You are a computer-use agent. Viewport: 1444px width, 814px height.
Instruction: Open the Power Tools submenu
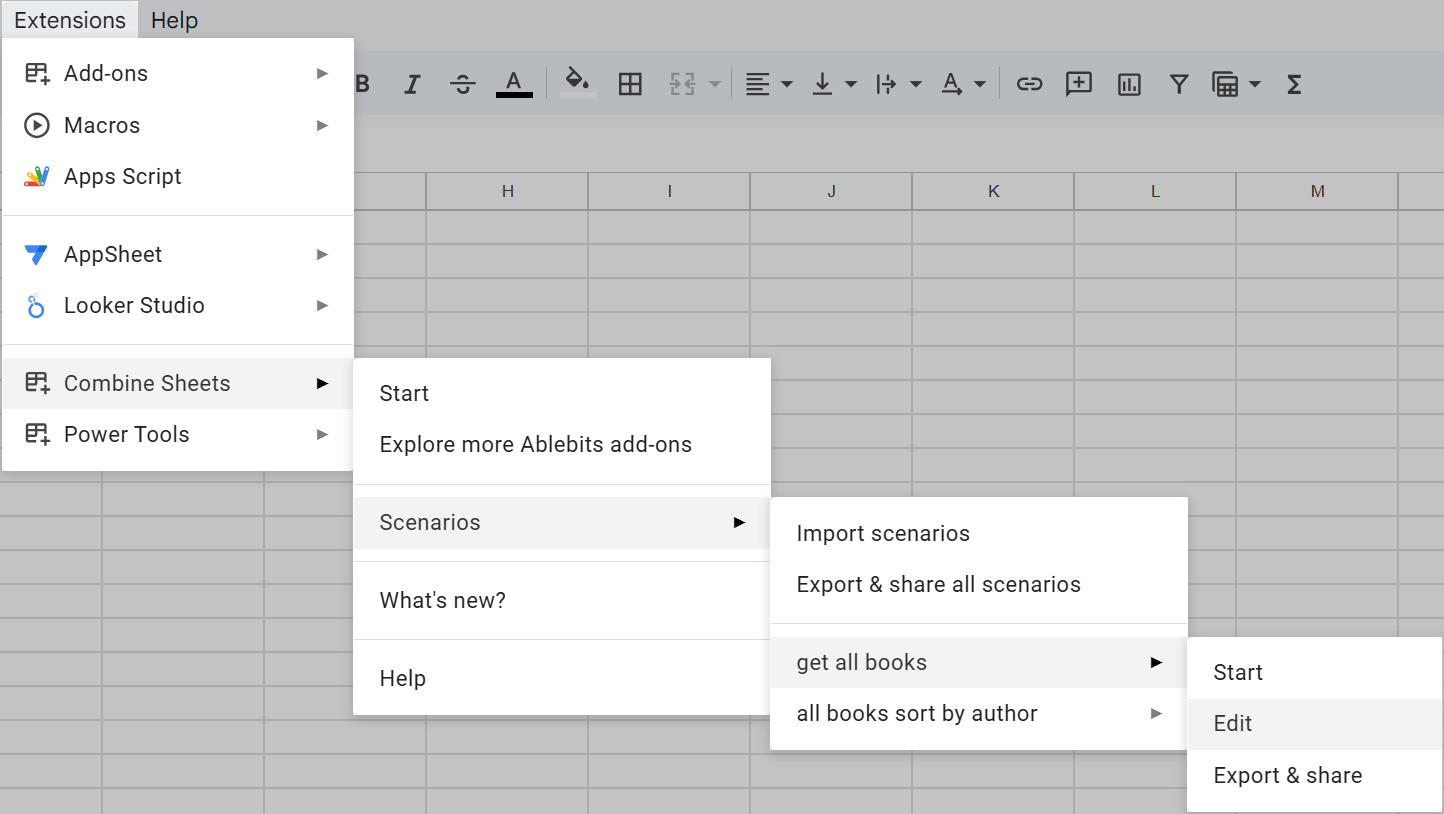(x=178, y=434)
